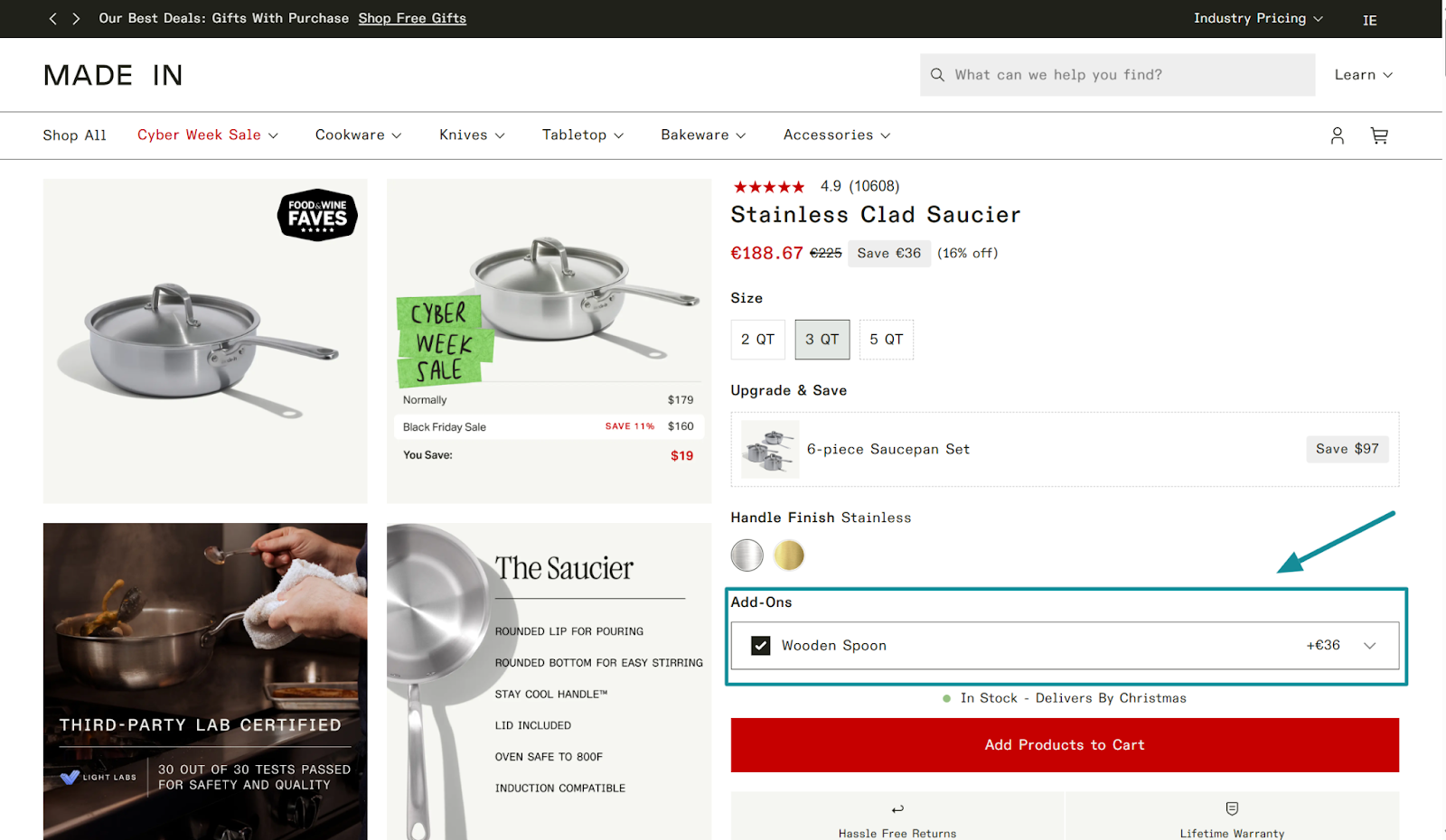This screenshot has height=840, width=1446.
Task: Open the Industry Pricing dropdown
Action: click(1258, 19)
